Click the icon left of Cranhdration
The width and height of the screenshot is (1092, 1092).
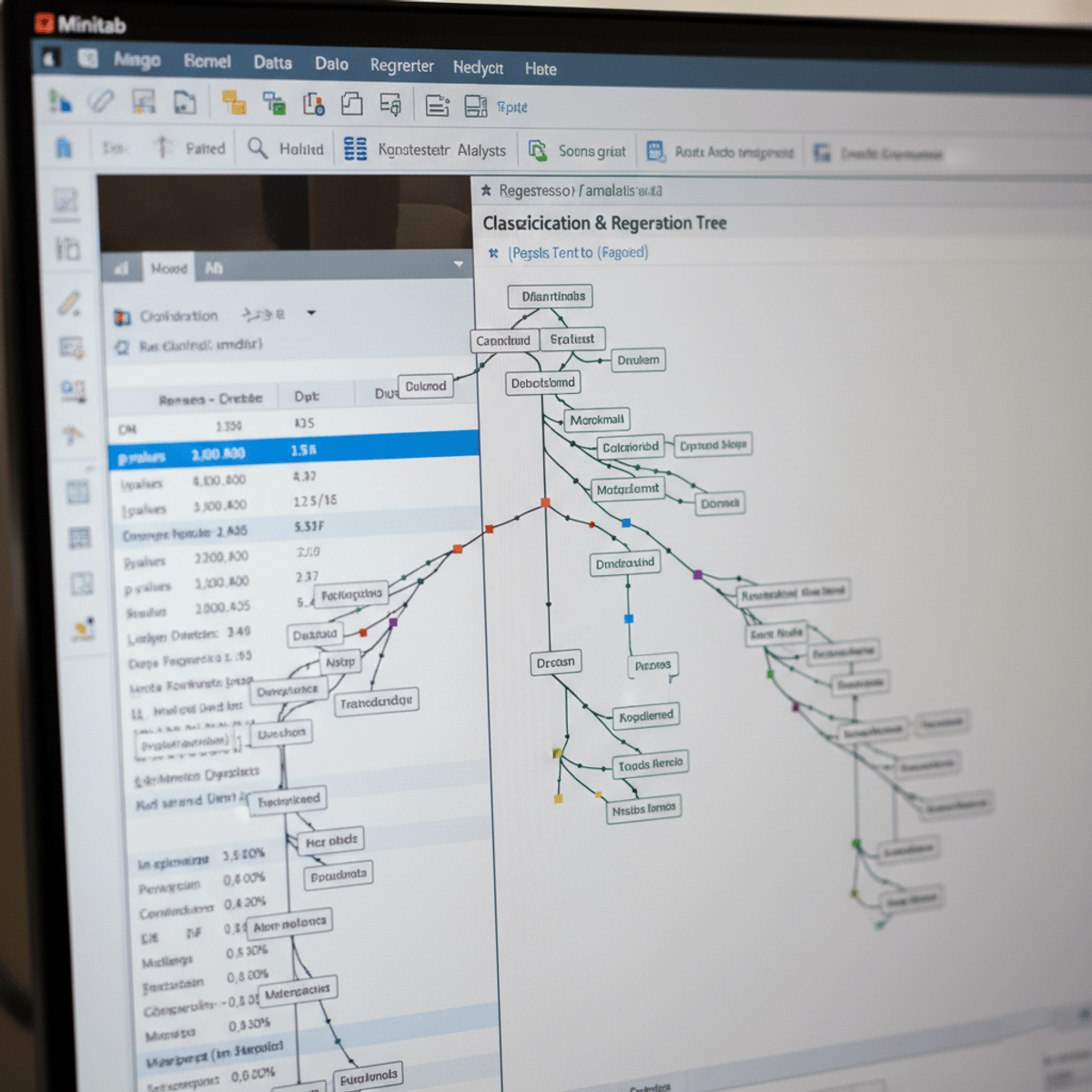[123, 318]
